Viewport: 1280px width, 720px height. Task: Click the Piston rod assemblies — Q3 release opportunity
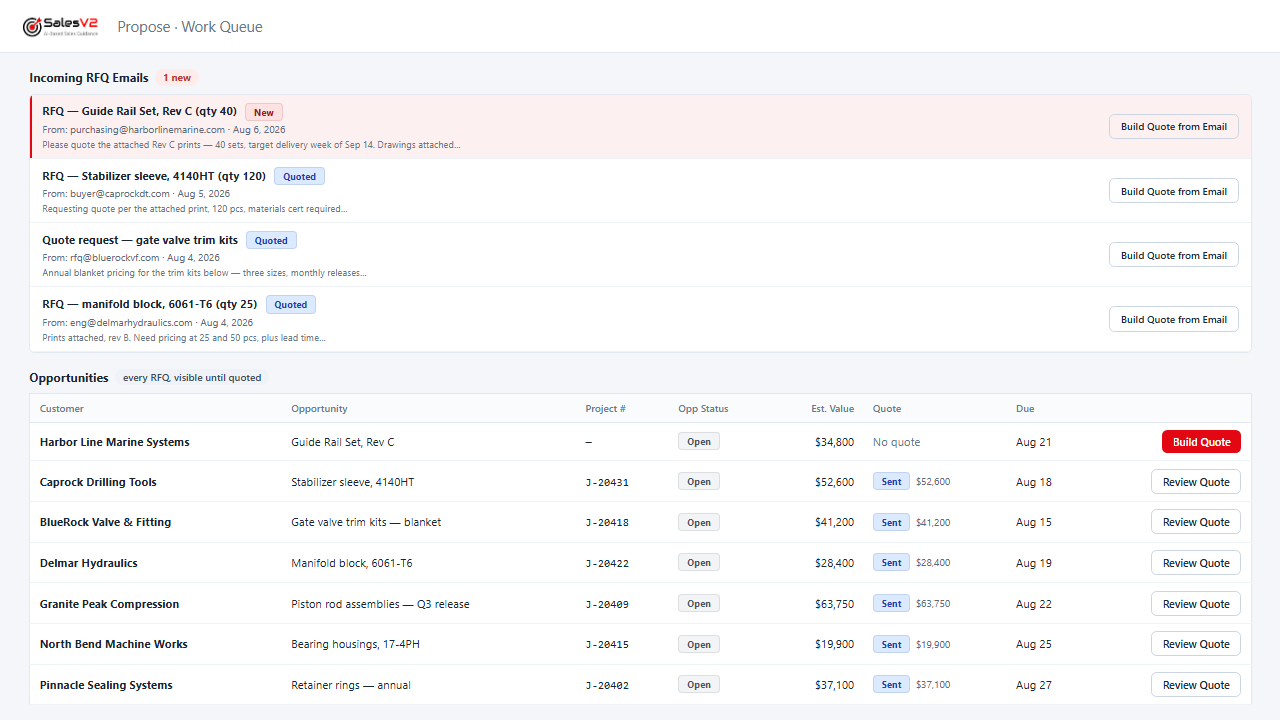pyautogui.click(x=380, y=604)
